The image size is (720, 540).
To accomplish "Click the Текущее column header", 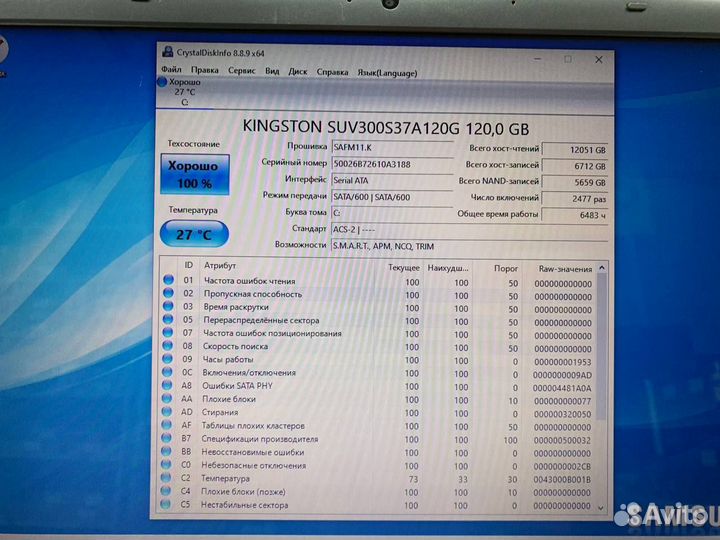I will click(404, 267).
